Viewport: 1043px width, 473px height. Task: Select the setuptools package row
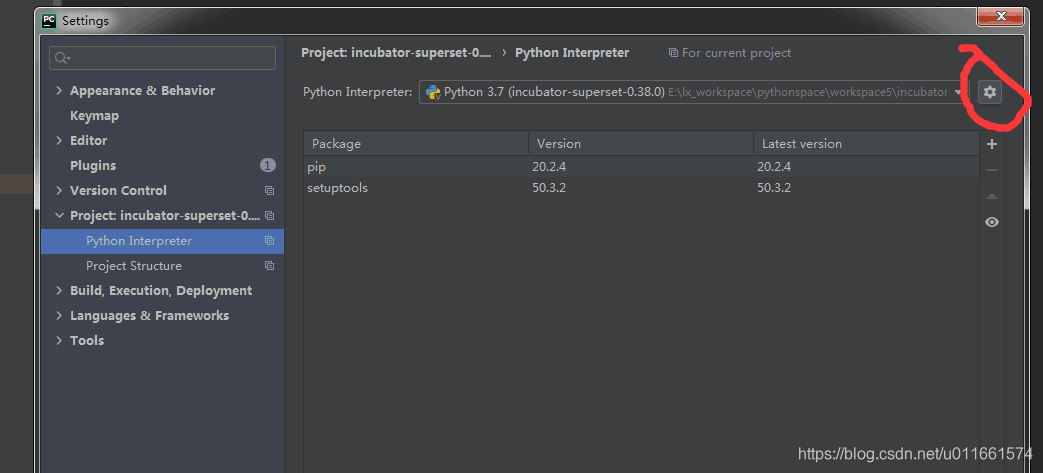point(641,188)
